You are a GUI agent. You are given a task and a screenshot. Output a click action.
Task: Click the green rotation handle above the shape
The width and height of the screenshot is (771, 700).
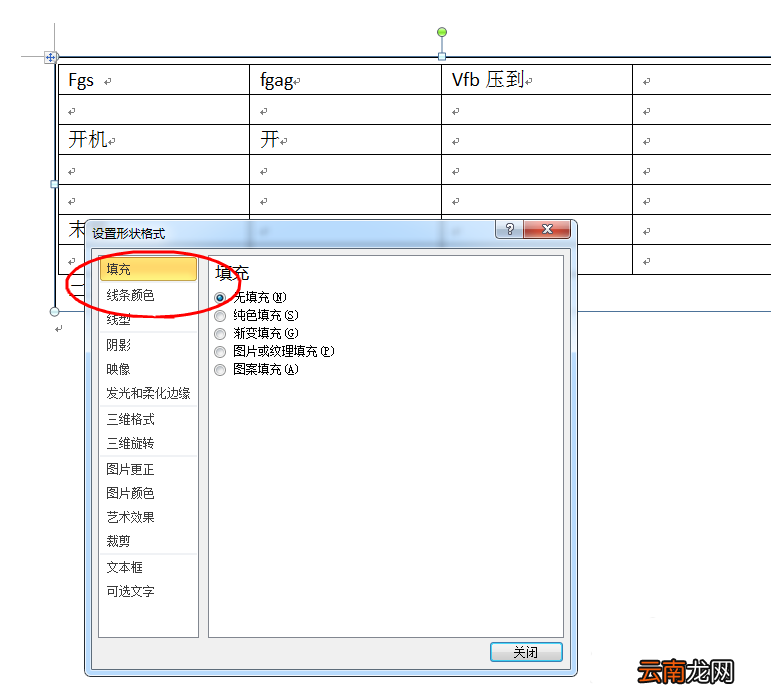pyautogui.click(x=442, y=32)
